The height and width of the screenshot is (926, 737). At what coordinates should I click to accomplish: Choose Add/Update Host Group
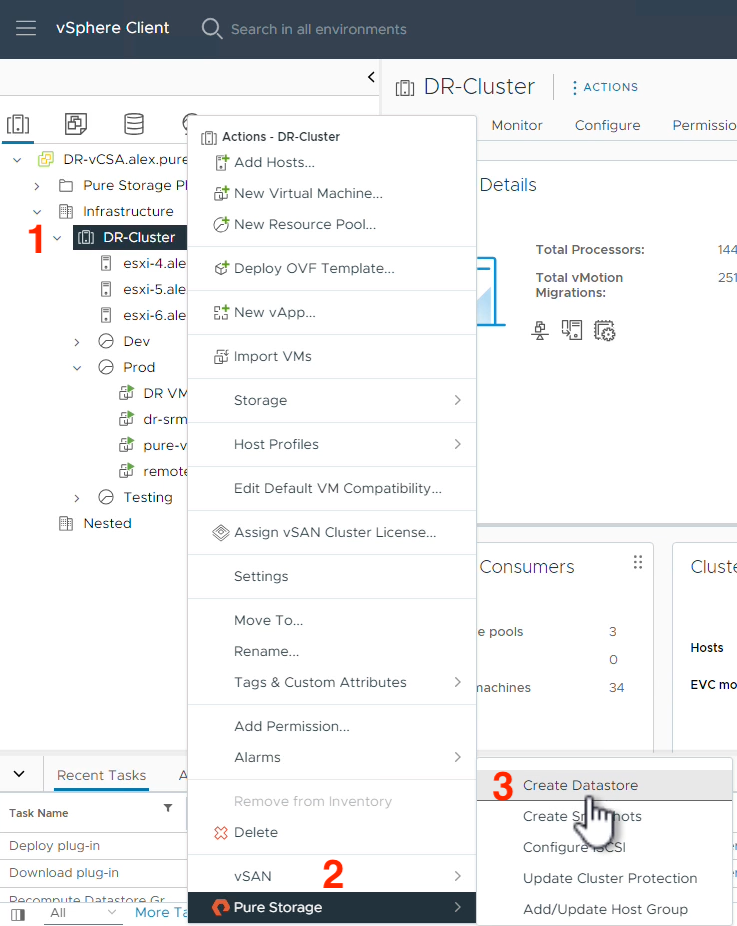pyautogui.click(x=604, y=909)
